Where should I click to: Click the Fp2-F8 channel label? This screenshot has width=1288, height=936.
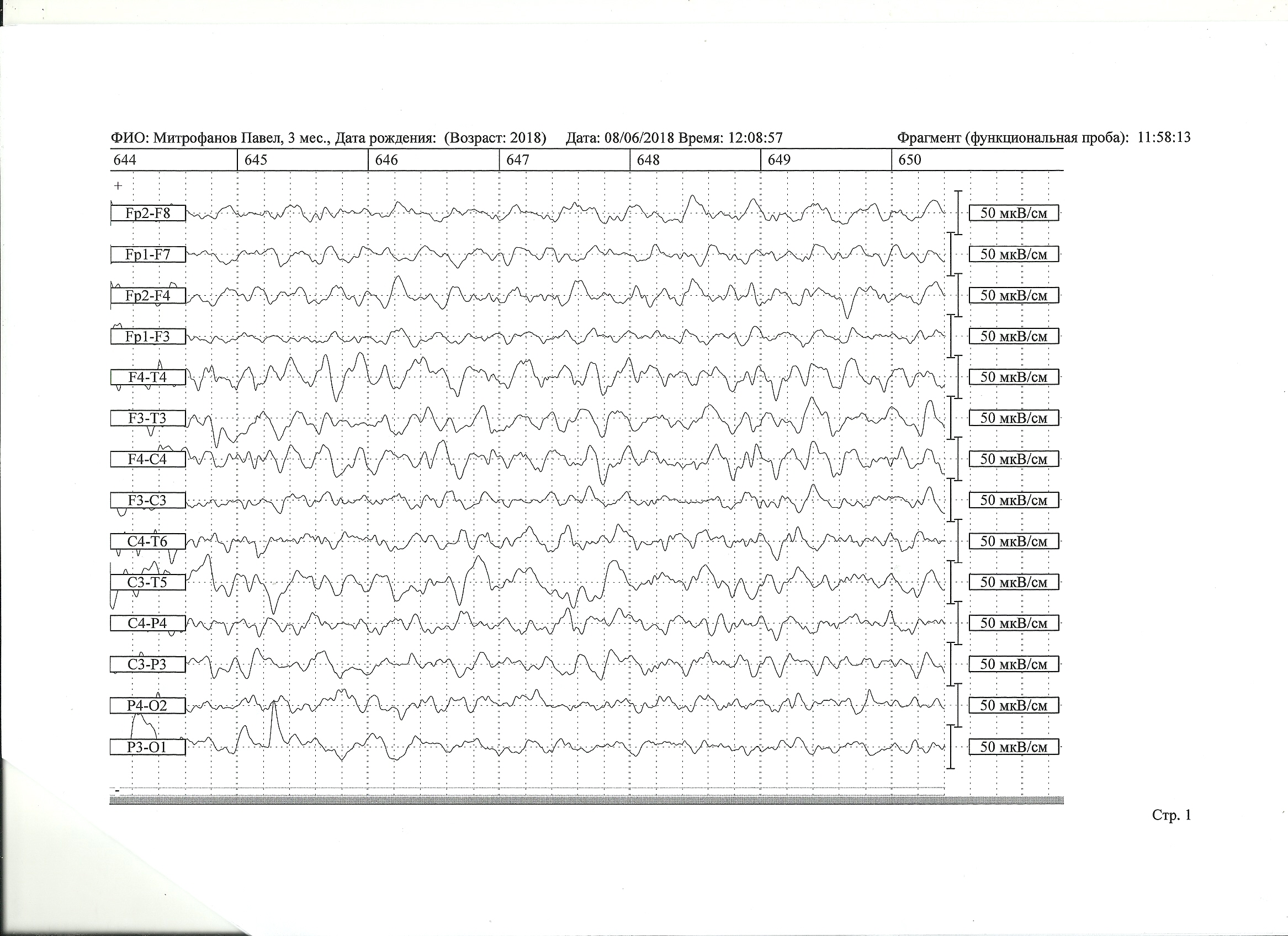click(x=147, y=214)
